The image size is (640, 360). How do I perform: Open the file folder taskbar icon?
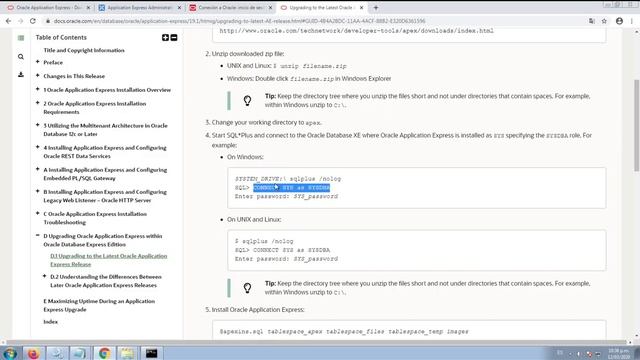[128, 353]
